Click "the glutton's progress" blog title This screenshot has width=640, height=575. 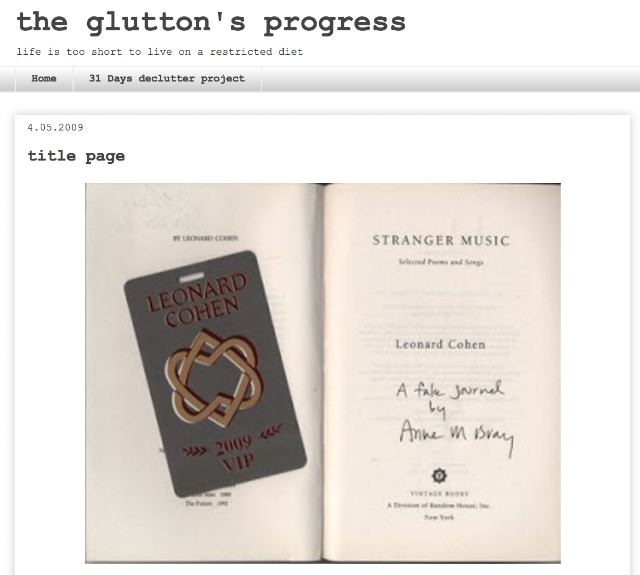(x=211, y=23)
